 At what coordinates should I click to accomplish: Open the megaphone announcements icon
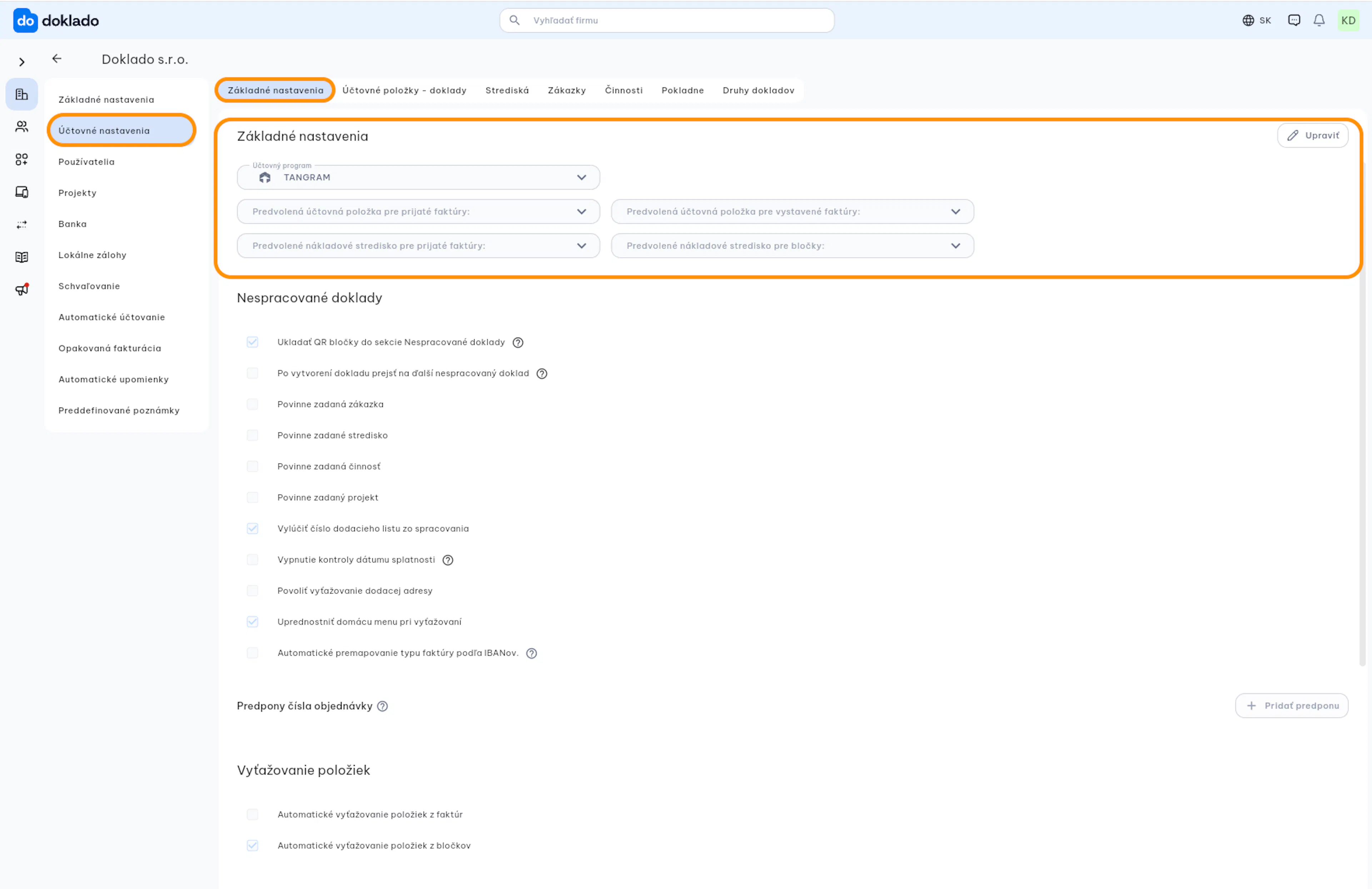click(x=21, y=289)
